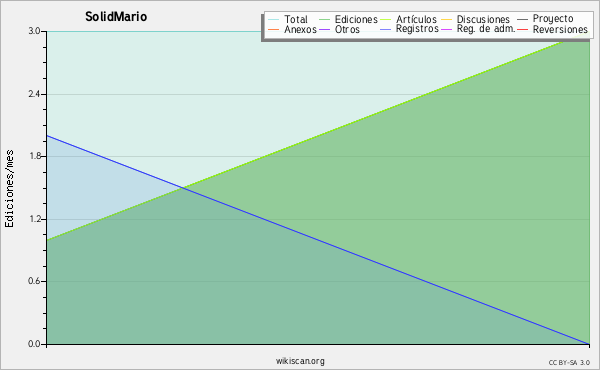This screenshot has width=600, height=370.
Task: Select the Anexos legend entry
Action: (x=292, y=29)
